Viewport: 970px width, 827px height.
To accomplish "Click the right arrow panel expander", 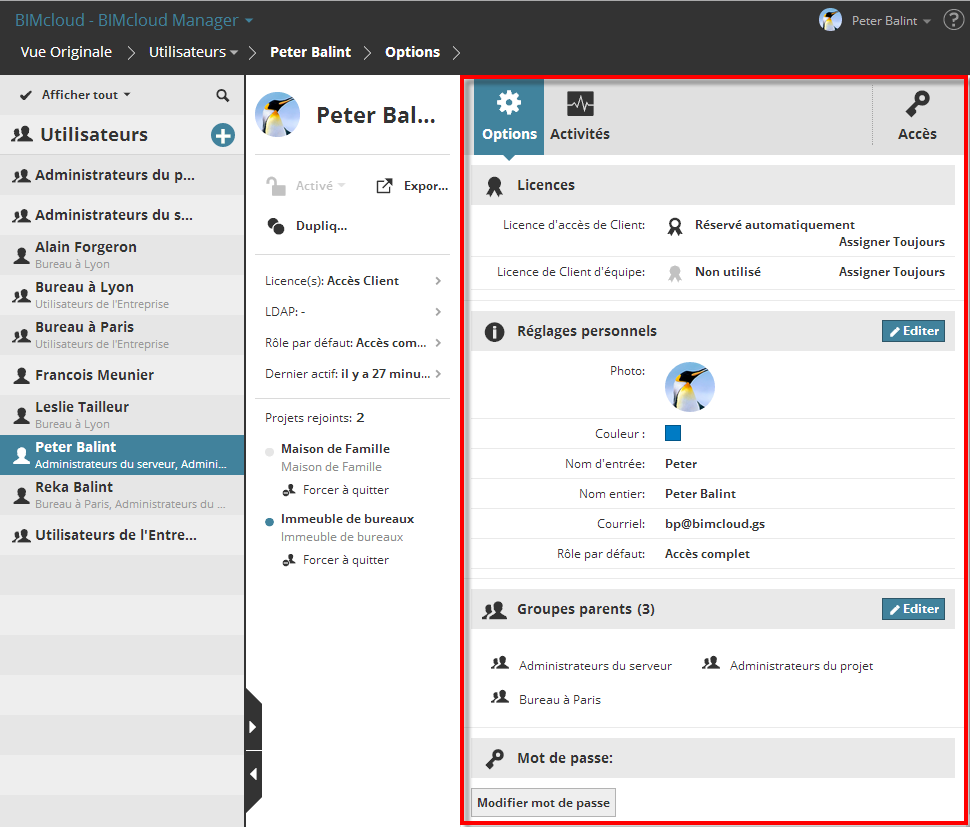I will click(x=253, y=726).
